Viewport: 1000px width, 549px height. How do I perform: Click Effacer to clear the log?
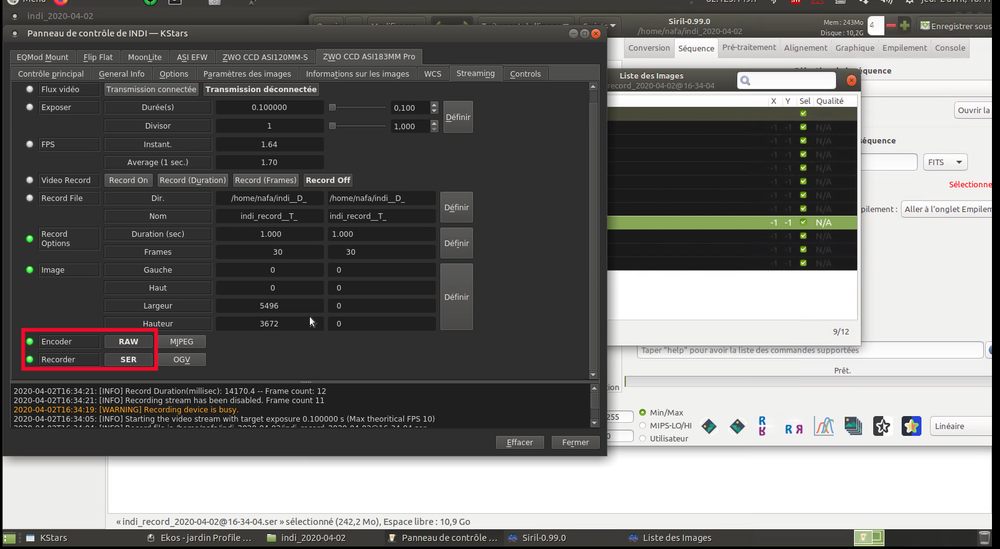(x=520, y=442)
